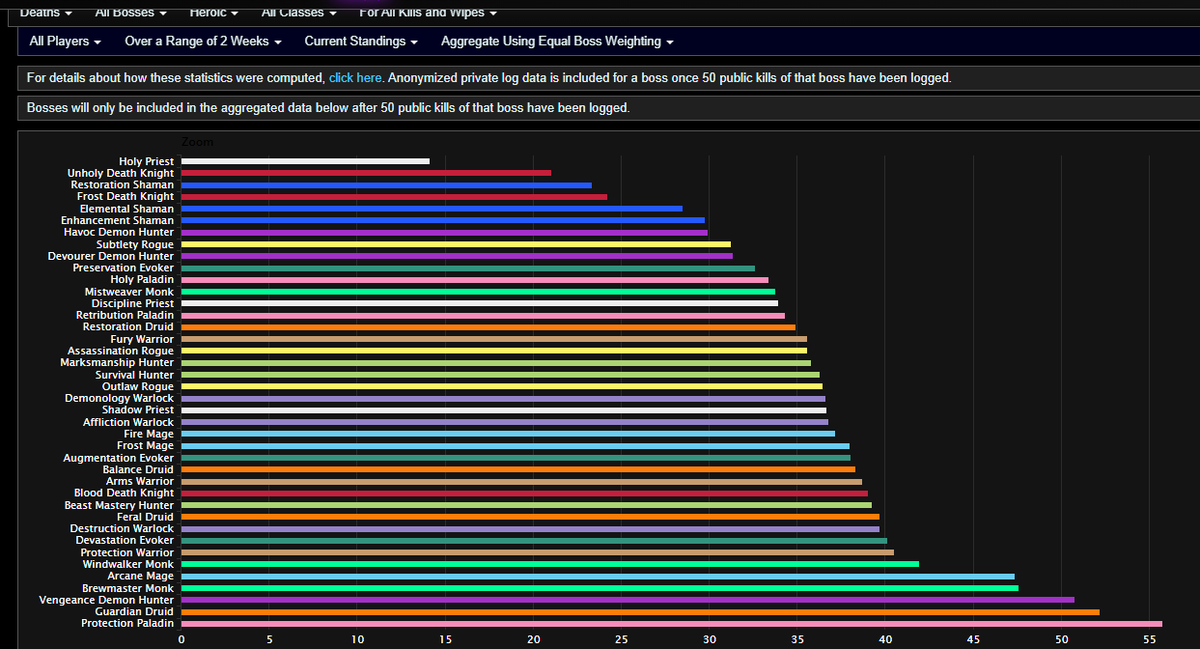Select the Devastation Evoker label
The width and height of the screenshot is (1200, 649).
125,540
